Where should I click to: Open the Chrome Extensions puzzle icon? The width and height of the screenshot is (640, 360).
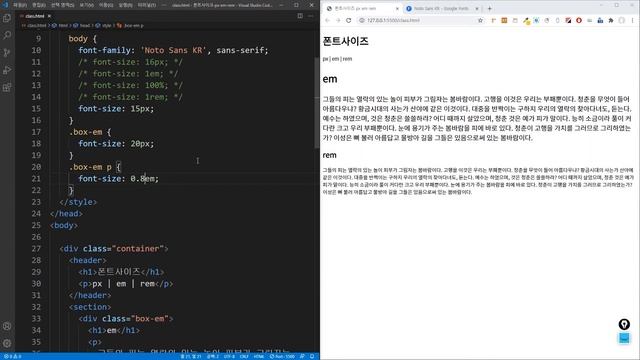coord(611,20)
